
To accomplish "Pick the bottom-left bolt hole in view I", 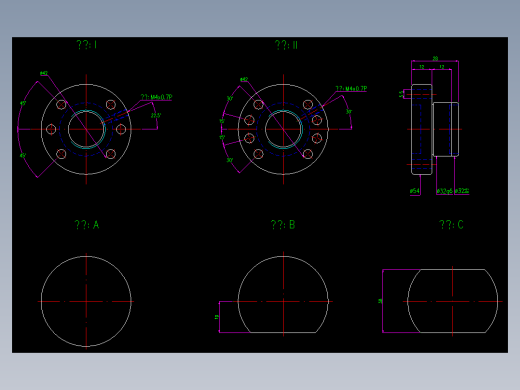I will tap(61, 154).
